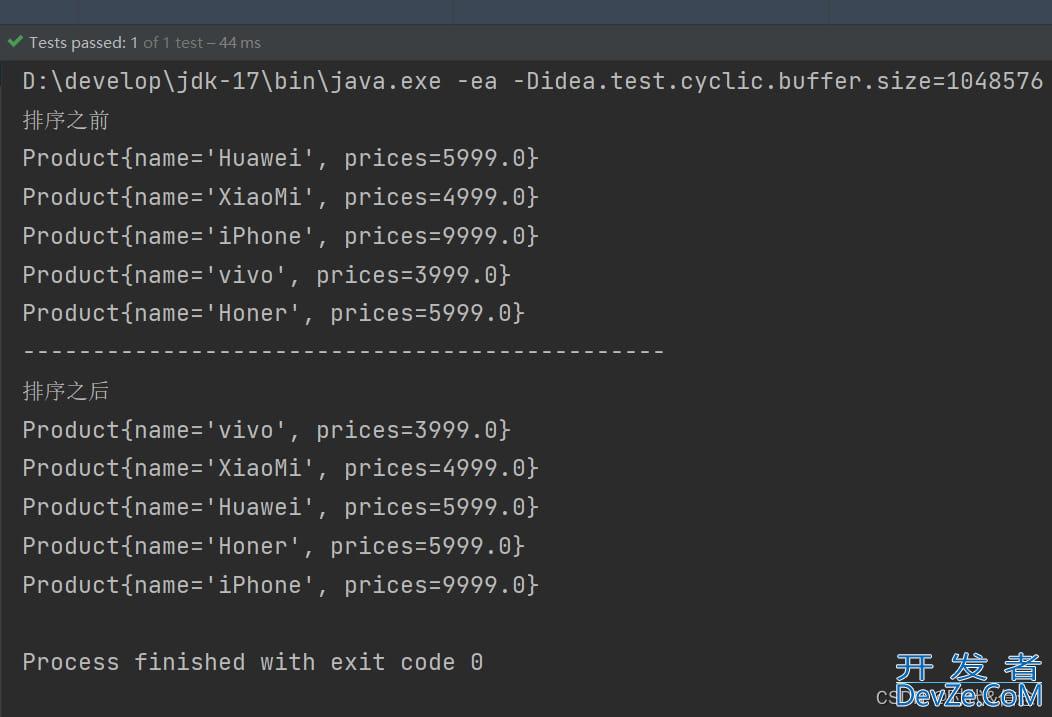1052x717 pixels.
Task: Click the 排序之前 heading line
Action: (x=66, y=121)
